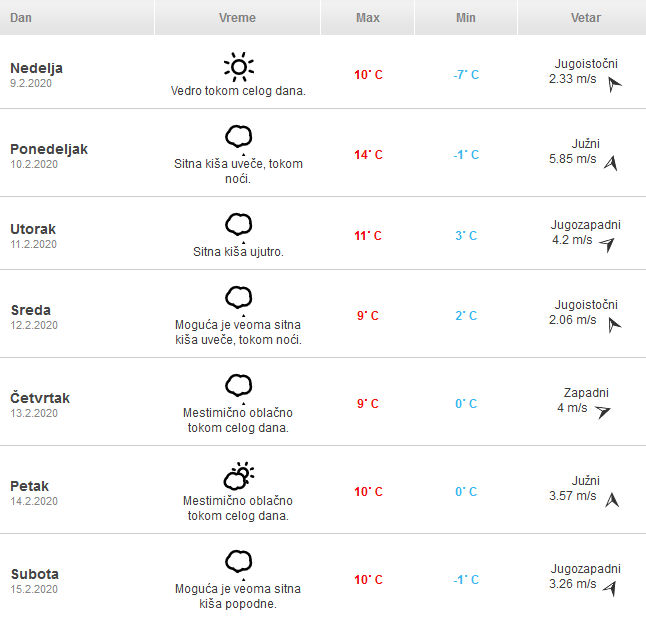646x621 pixels.
Task: Click the date 14.2.2020 under Petak
Action: (x=34, y=501)
